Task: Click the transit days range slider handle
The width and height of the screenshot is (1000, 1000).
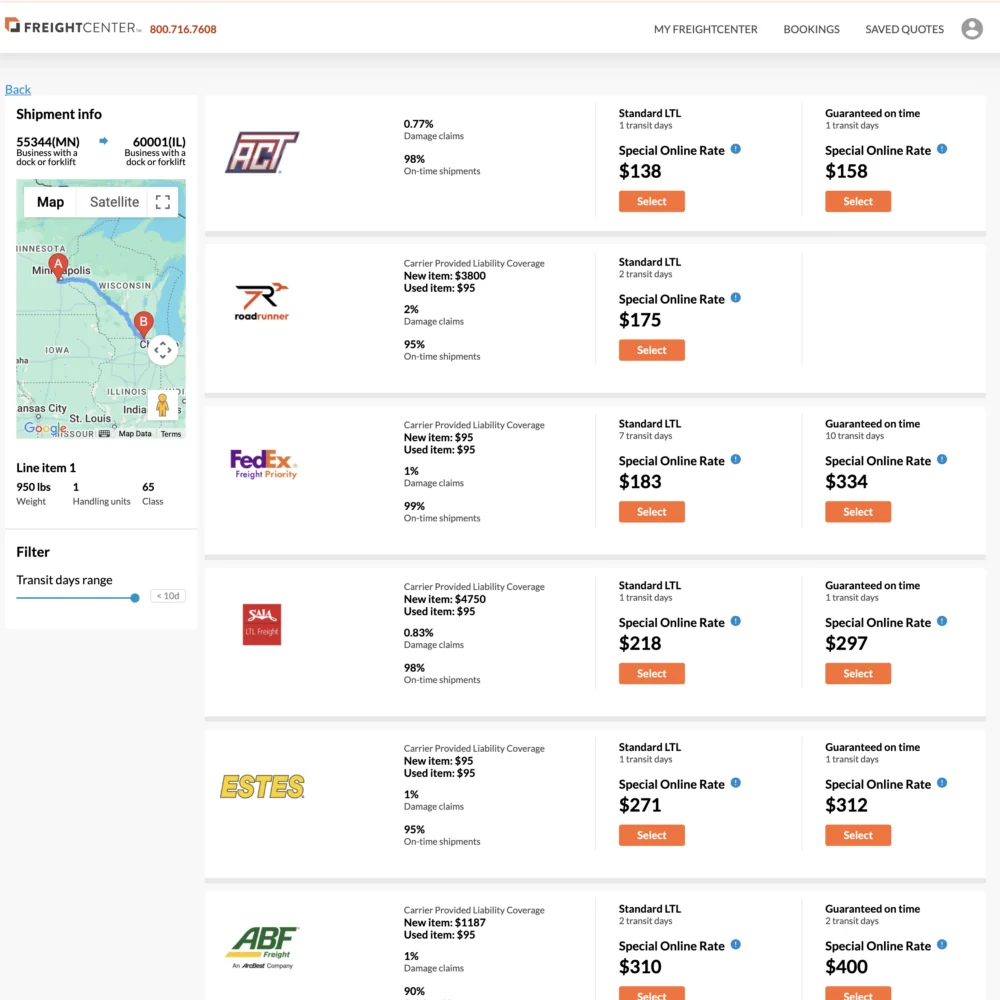Action: click(x=135, y=598)
